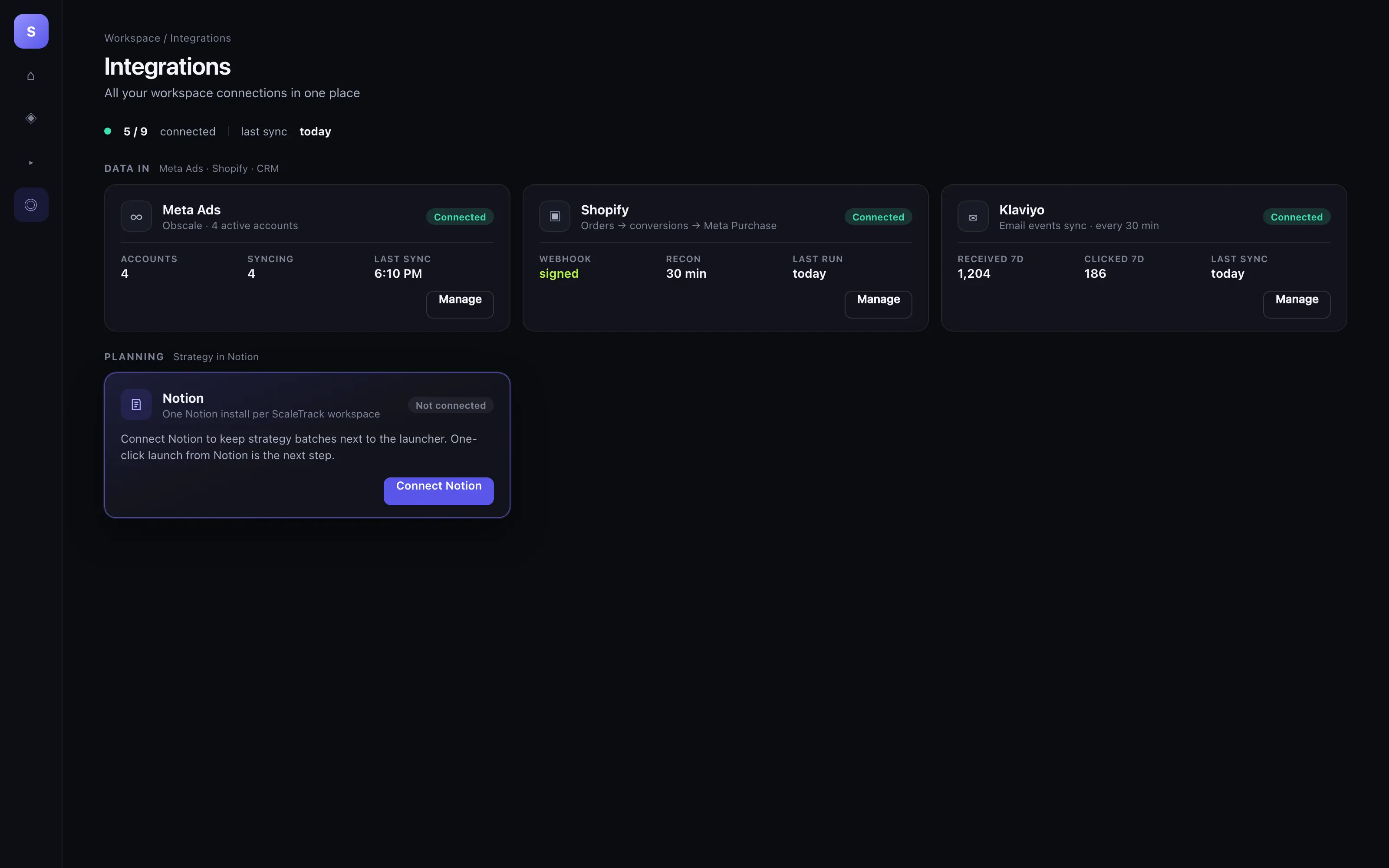Click the Klaviyo Connected badge
The image size is (1389, 868).
pos(1297,217)
